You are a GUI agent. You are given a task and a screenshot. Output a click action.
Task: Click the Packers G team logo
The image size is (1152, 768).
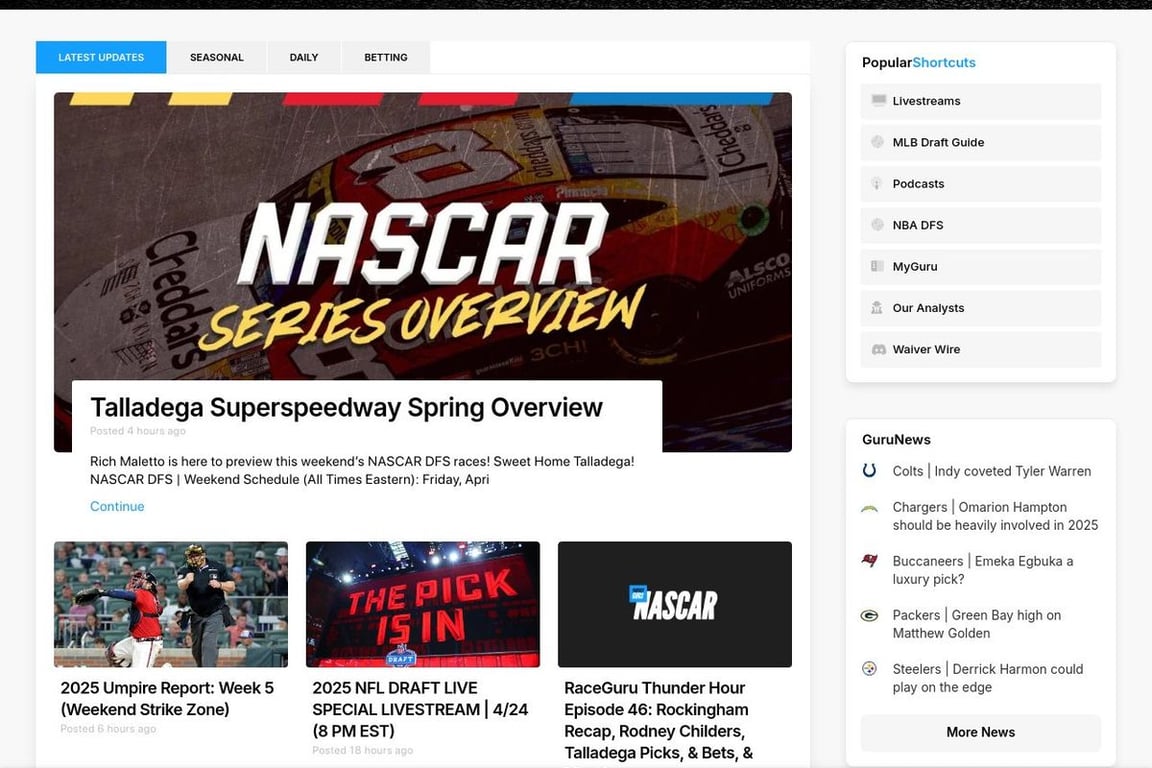click(869, 615)
